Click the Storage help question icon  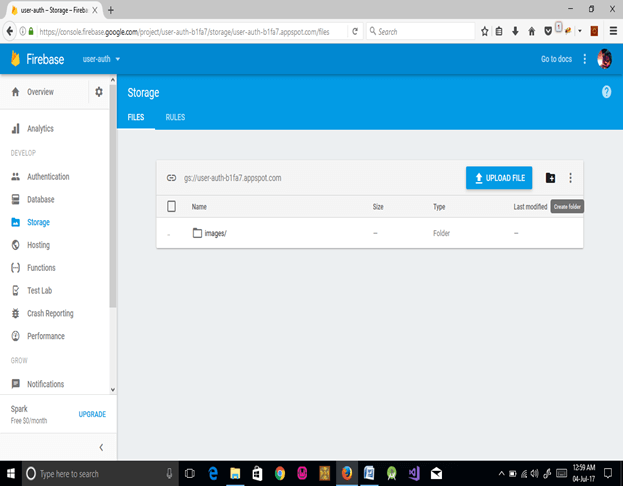[606, 92]
